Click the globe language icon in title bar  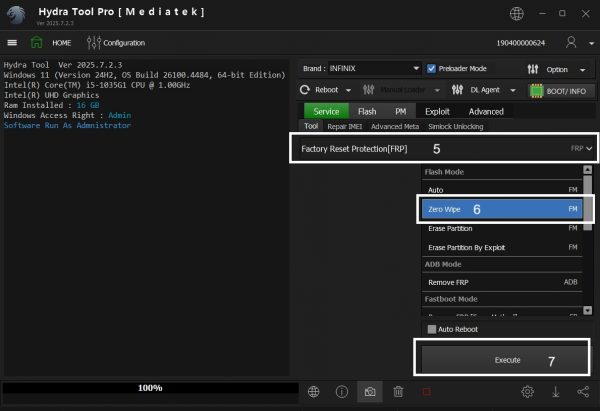[517, 14]
